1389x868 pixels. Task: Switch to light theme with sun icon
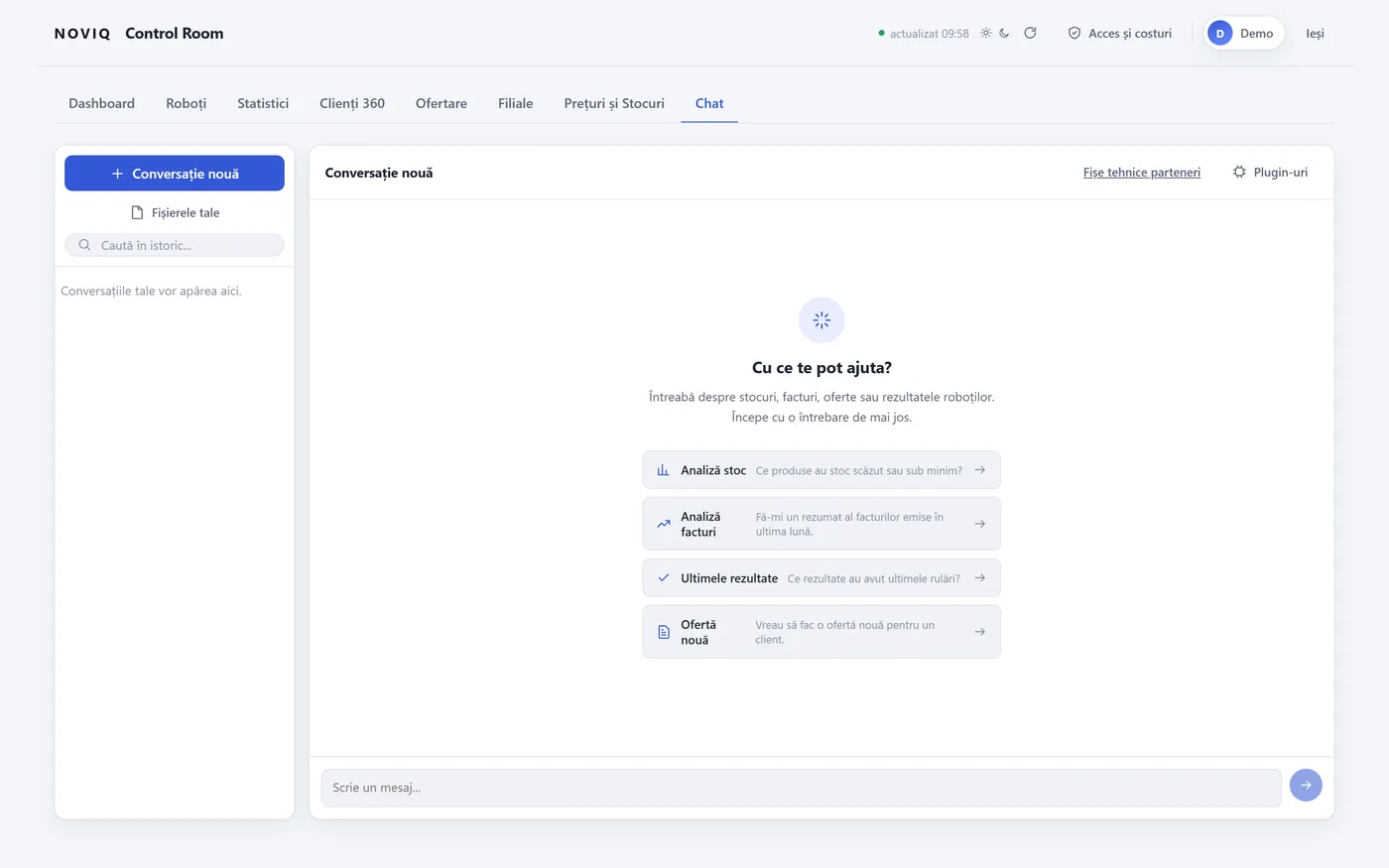(985, 33)
